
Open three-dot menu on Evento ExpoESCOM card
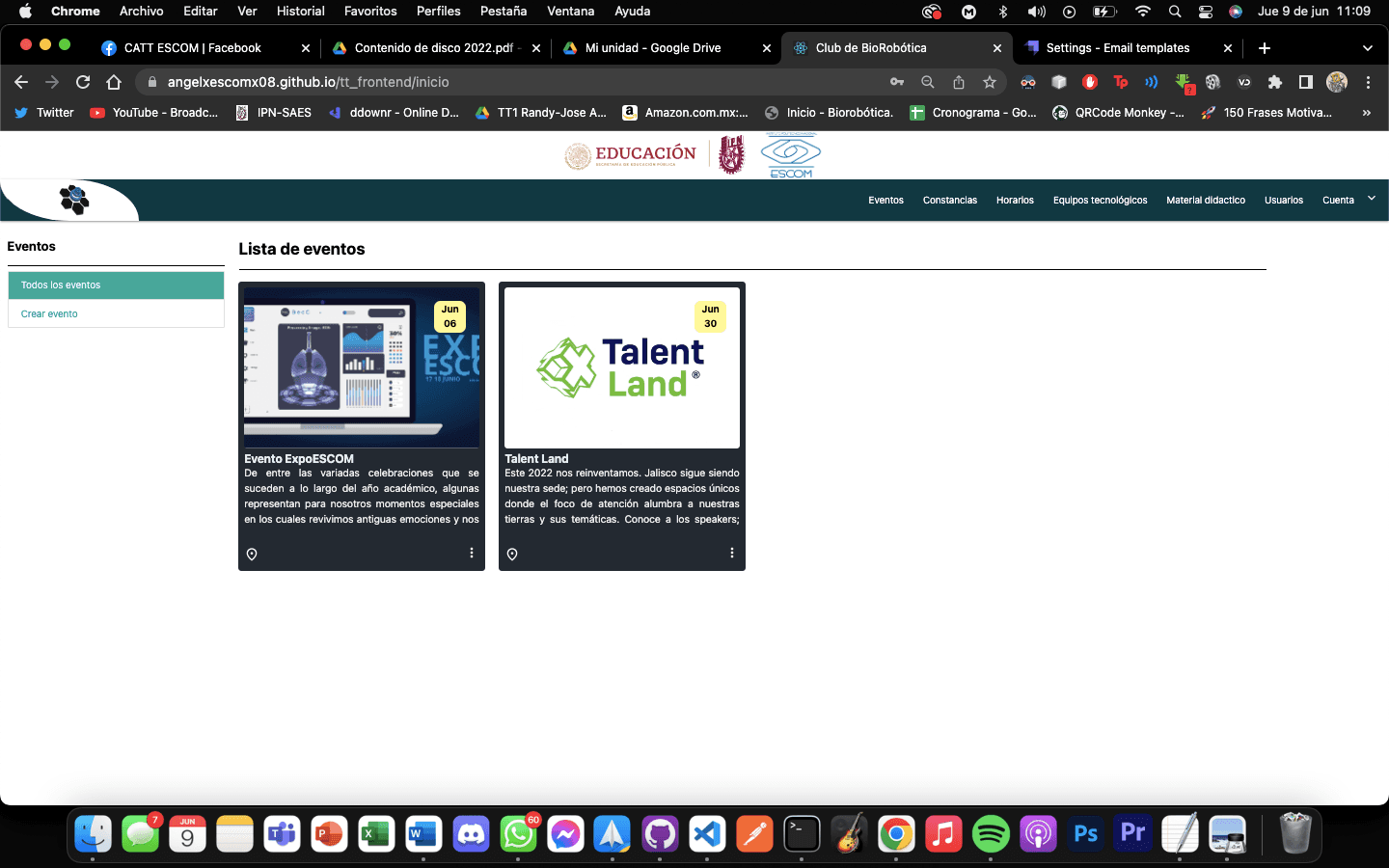click(x=472, y=553)
